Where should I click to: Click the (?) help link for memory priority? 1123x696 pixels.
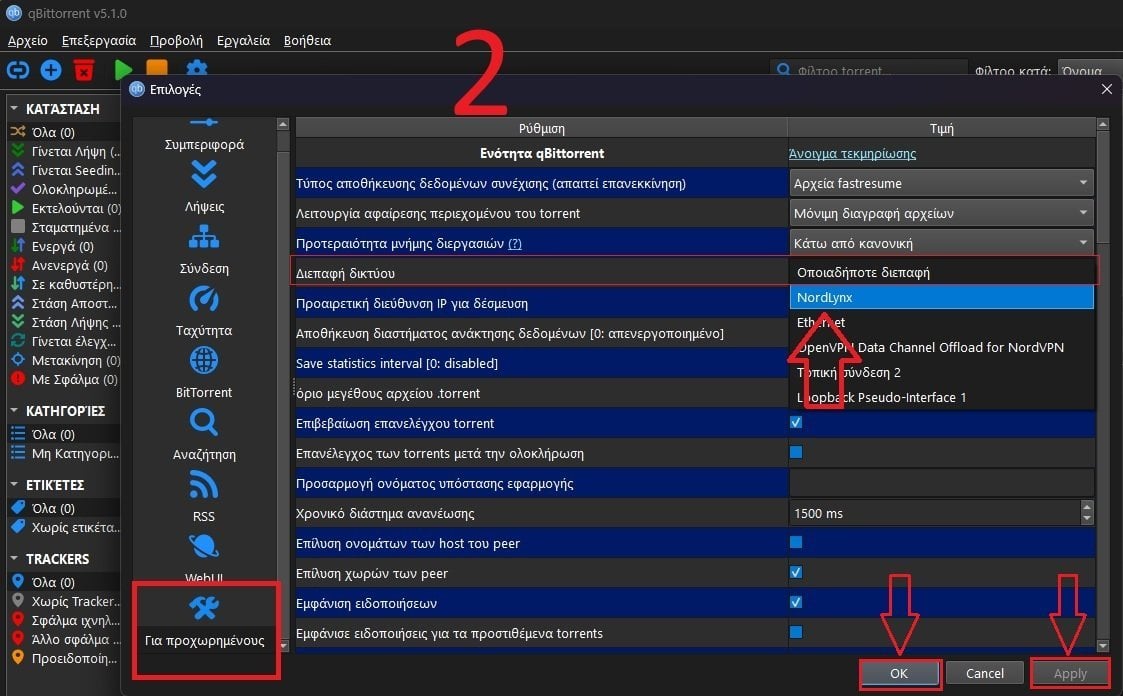tap(515, 243)
